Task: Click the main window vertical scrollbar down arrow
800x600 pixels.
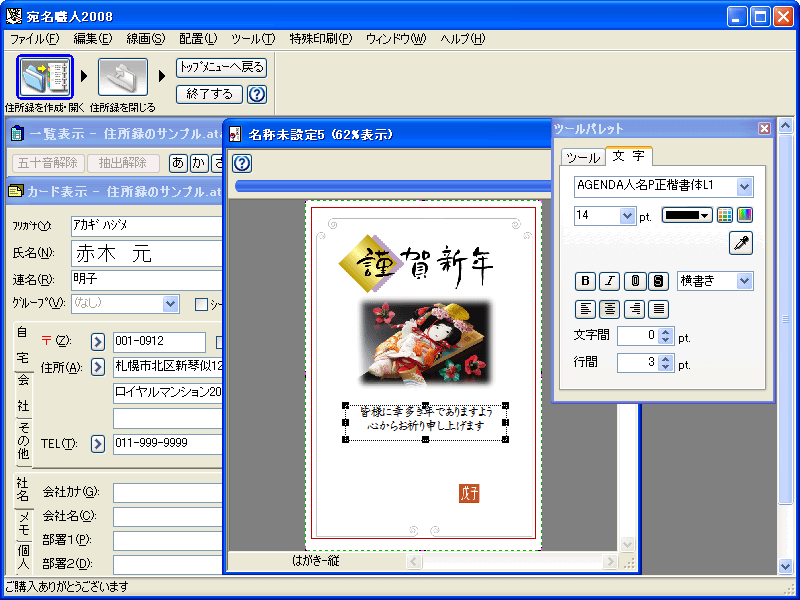Action: pyautogui.click(x=785, y=565)
